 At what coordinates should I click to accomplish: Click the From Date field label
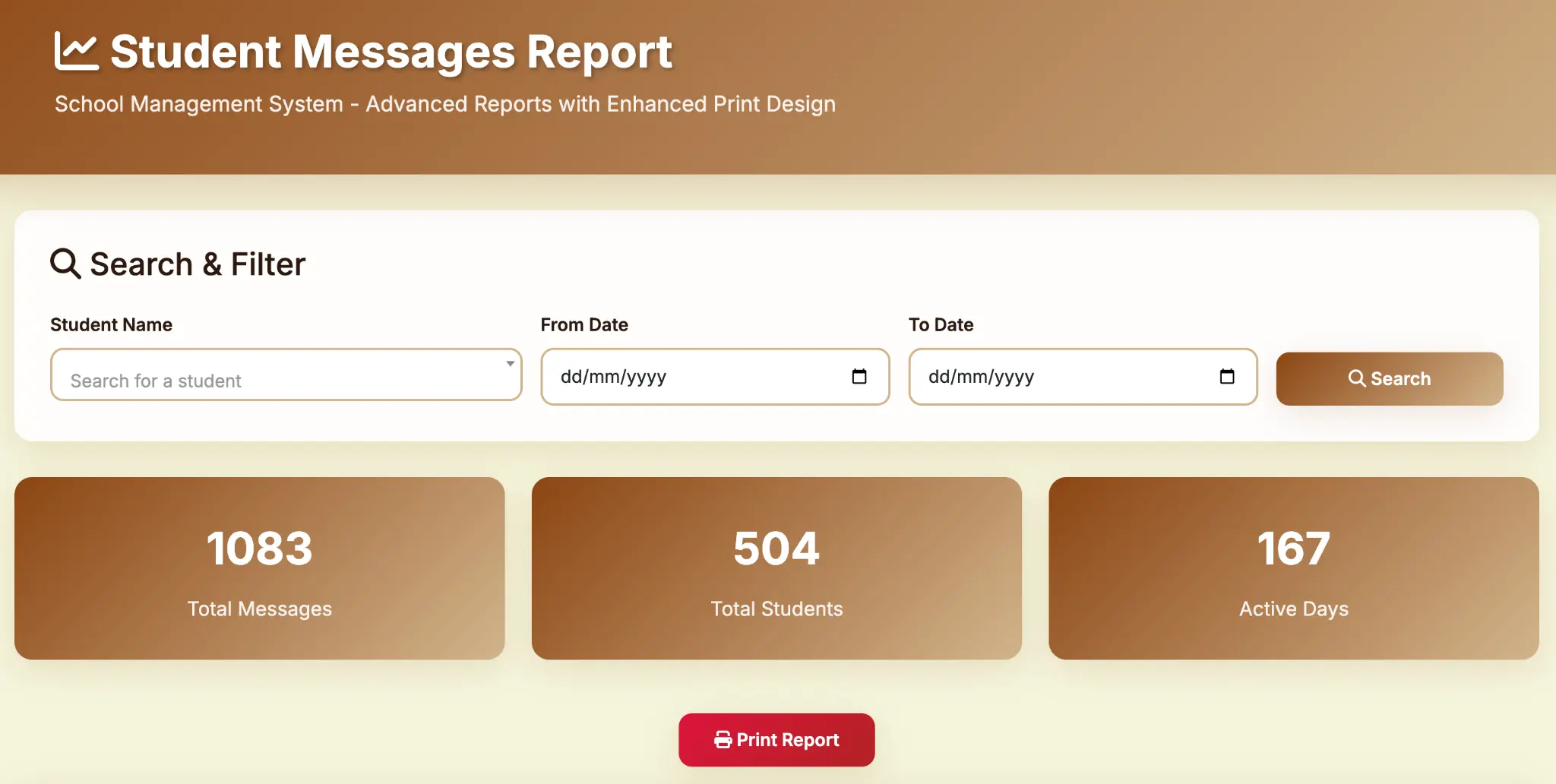click(584, 325)
